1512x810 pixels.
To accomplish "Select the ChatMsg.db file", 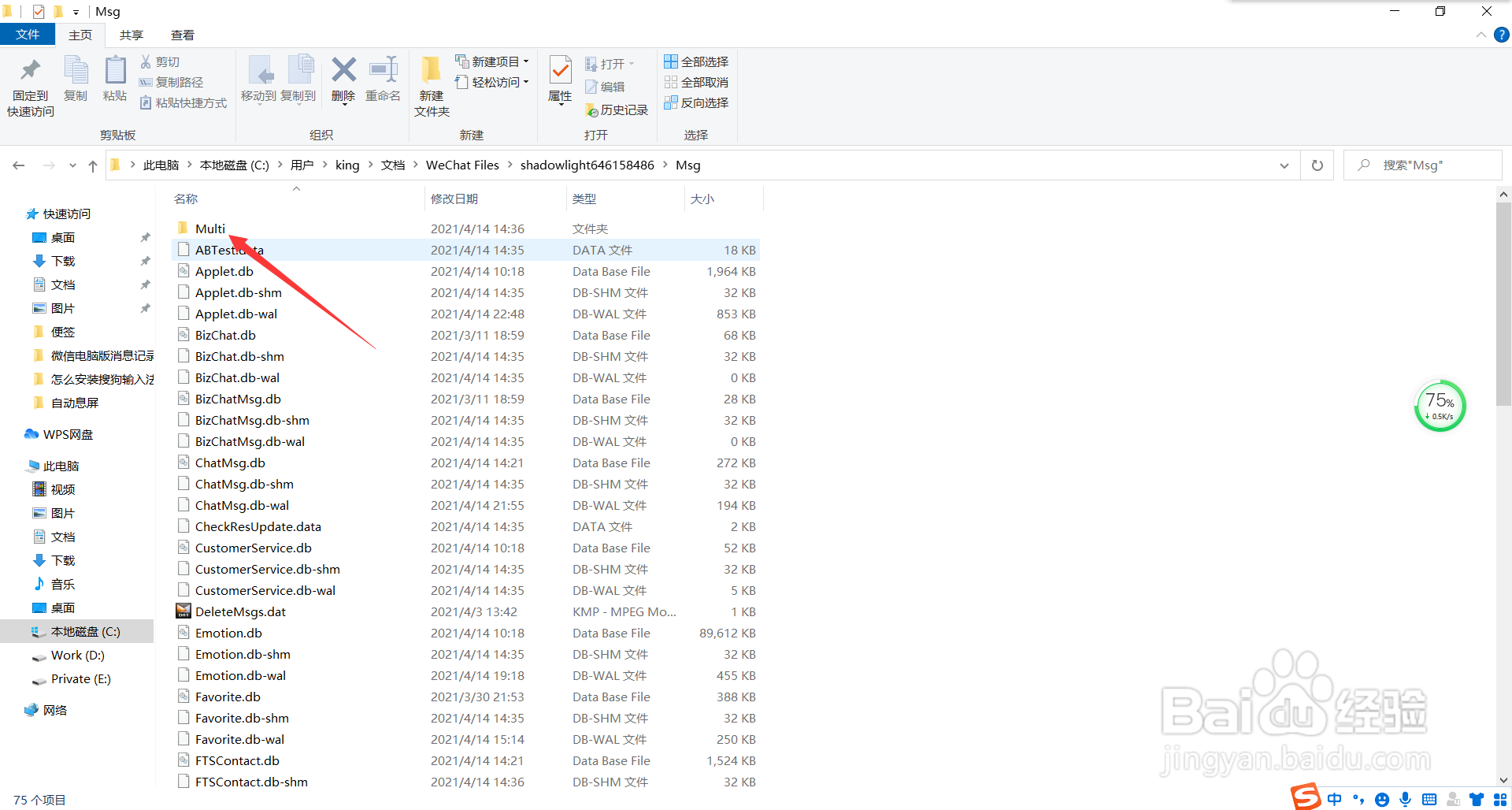I will coord(230,463).
